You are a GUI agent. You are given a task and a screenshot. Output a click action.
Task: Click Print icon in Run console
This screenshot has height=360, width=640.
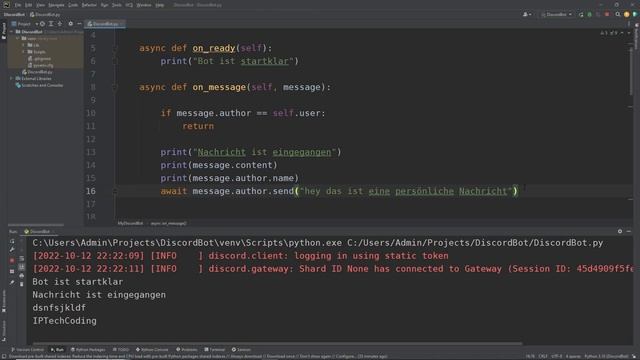pos(22,276)
